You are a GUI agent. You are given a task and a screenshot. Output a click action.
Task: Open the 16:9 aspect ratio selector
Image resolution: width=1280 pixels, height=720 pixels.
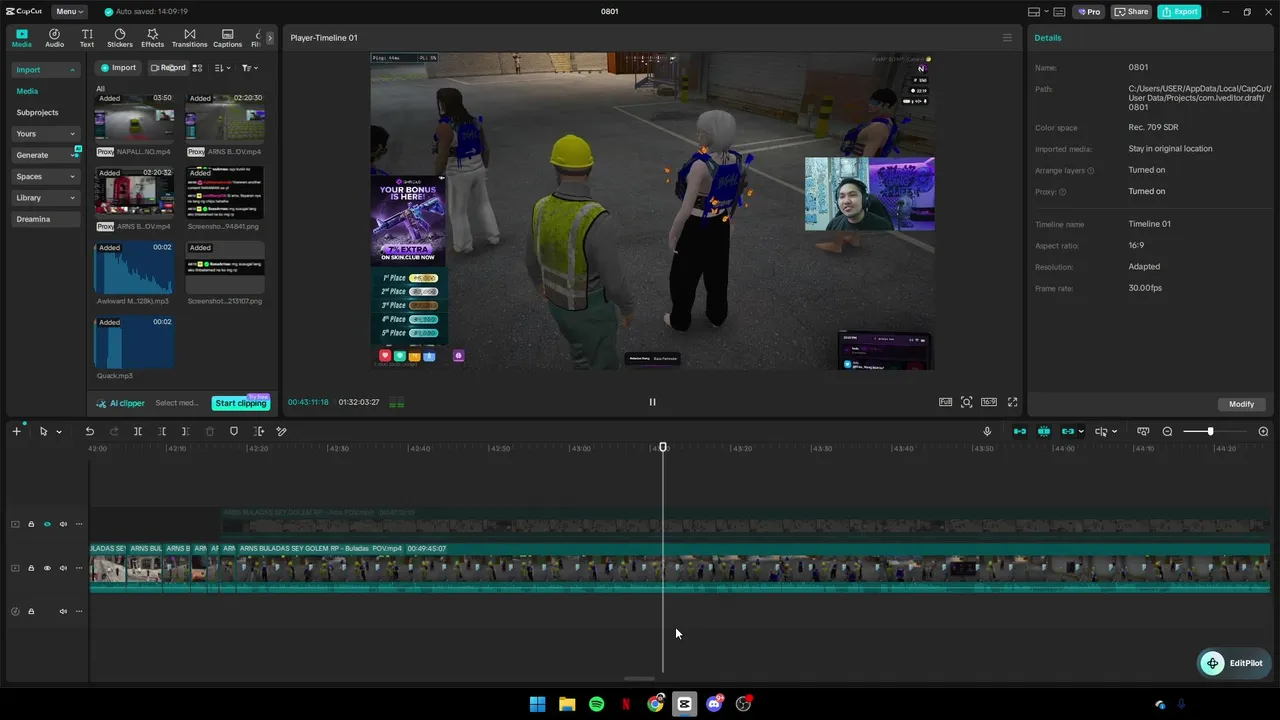pyautogui.click(x=989, y=402)
